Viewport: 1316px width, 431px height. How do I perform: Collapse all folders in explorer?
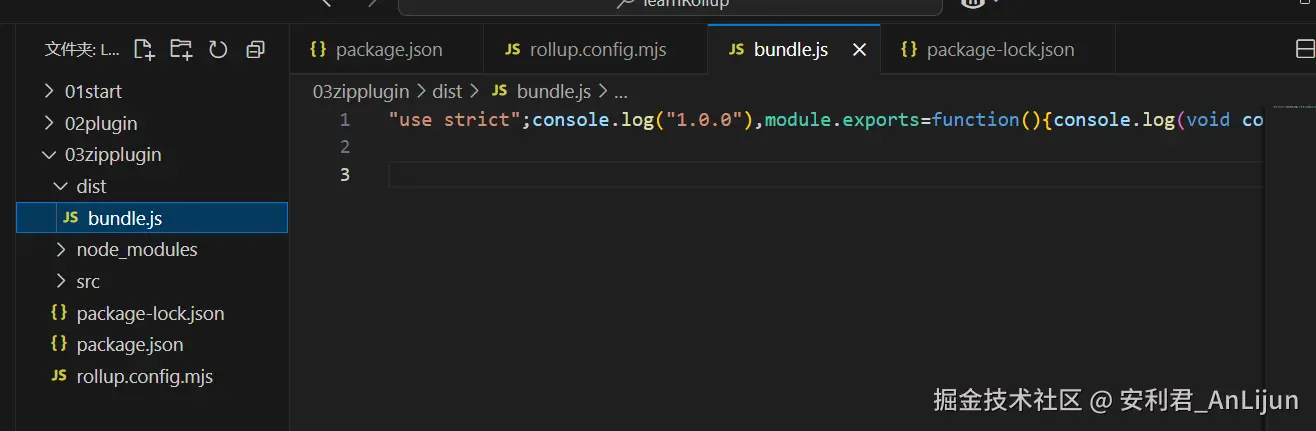click(255, 49)
